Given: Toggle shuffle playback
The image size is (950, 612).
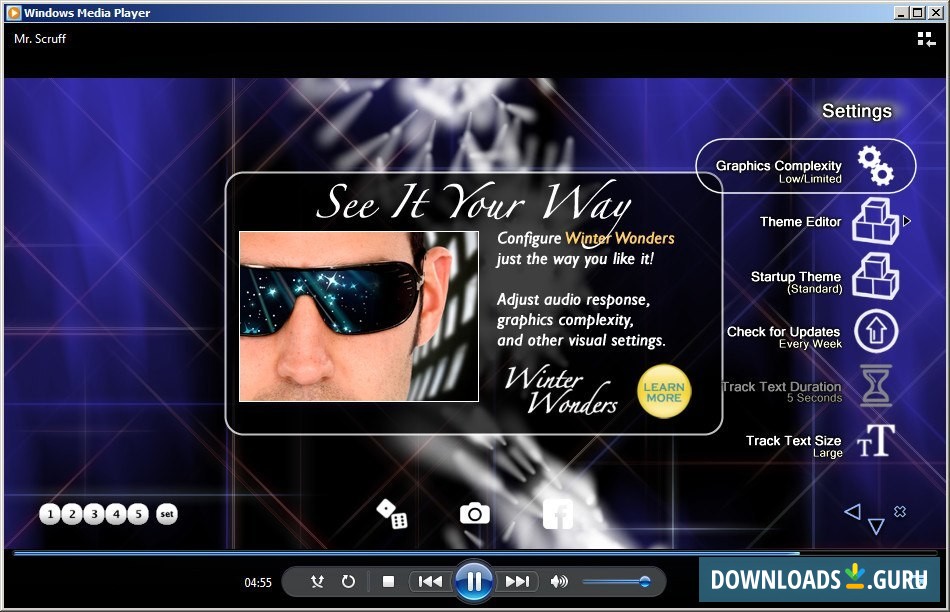Looking at the screenshot, I should tap(317, 582).
